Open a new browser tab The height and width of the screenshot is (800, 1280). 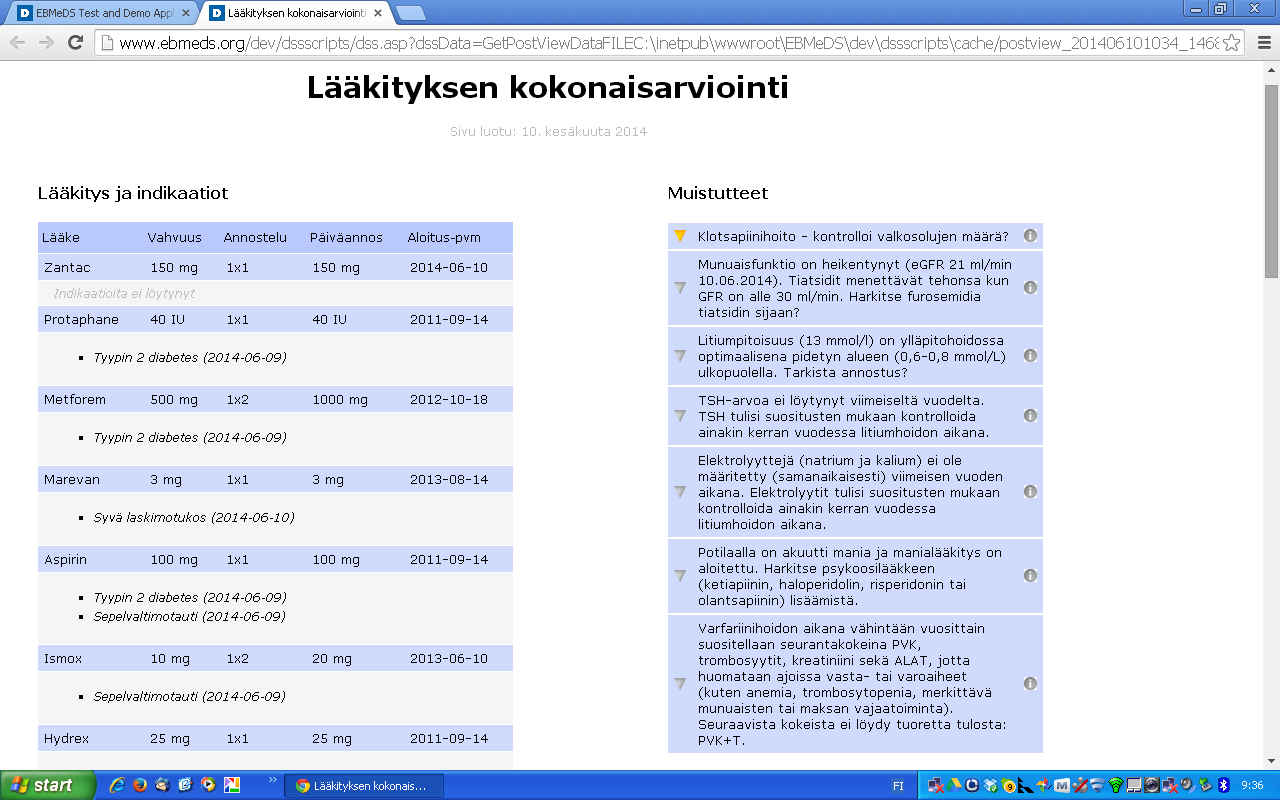410,13
